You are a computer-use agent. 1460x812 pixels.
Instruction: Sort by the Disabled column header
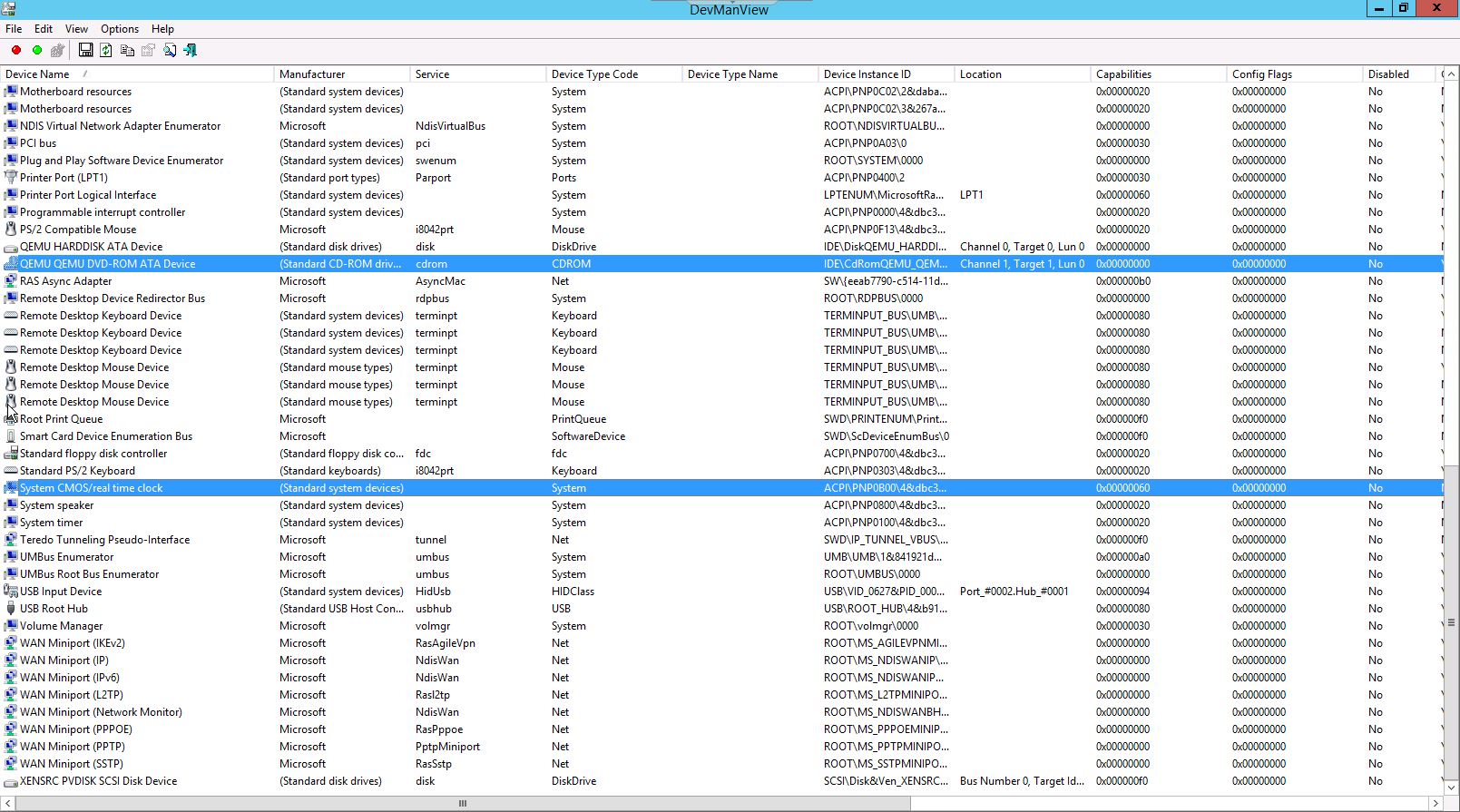pyautogui.click(x=1398, y=74)
